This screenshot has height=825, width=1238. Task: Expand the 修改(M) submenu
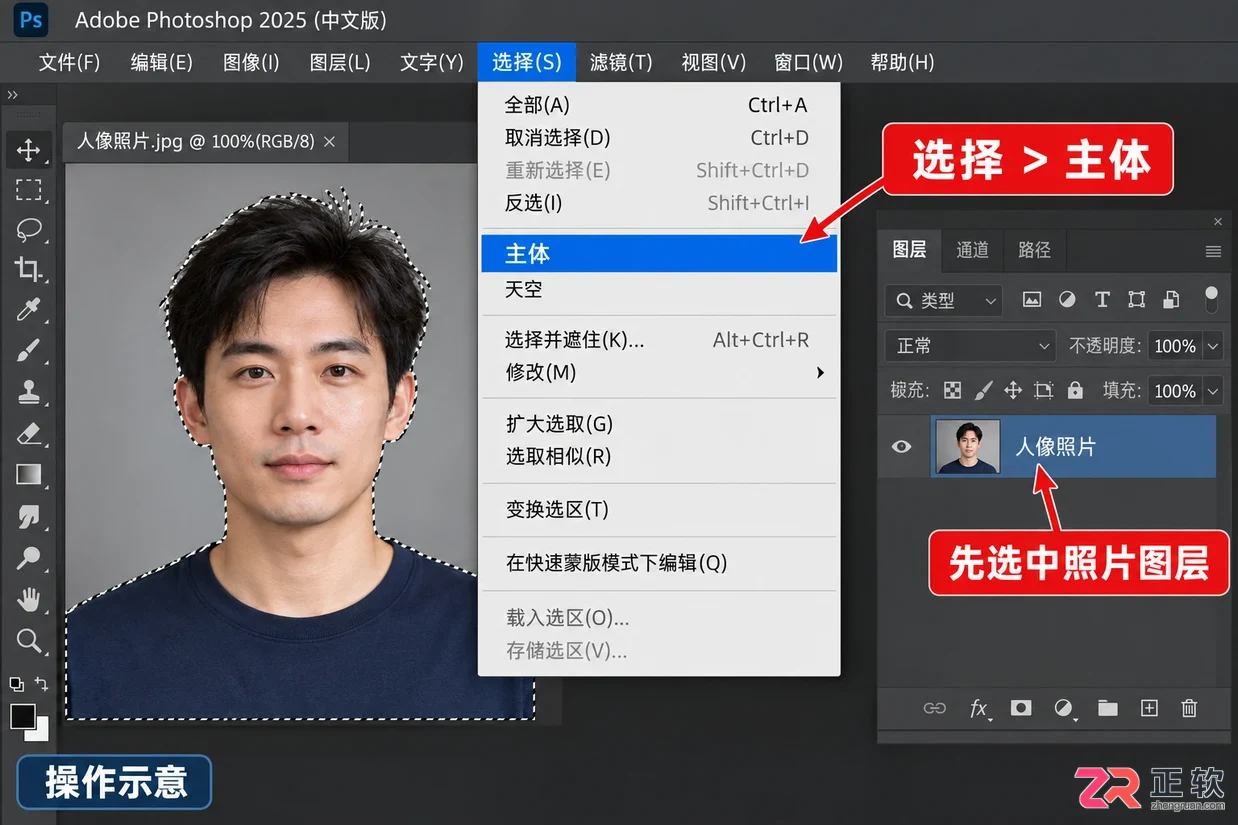coord(658,372)
